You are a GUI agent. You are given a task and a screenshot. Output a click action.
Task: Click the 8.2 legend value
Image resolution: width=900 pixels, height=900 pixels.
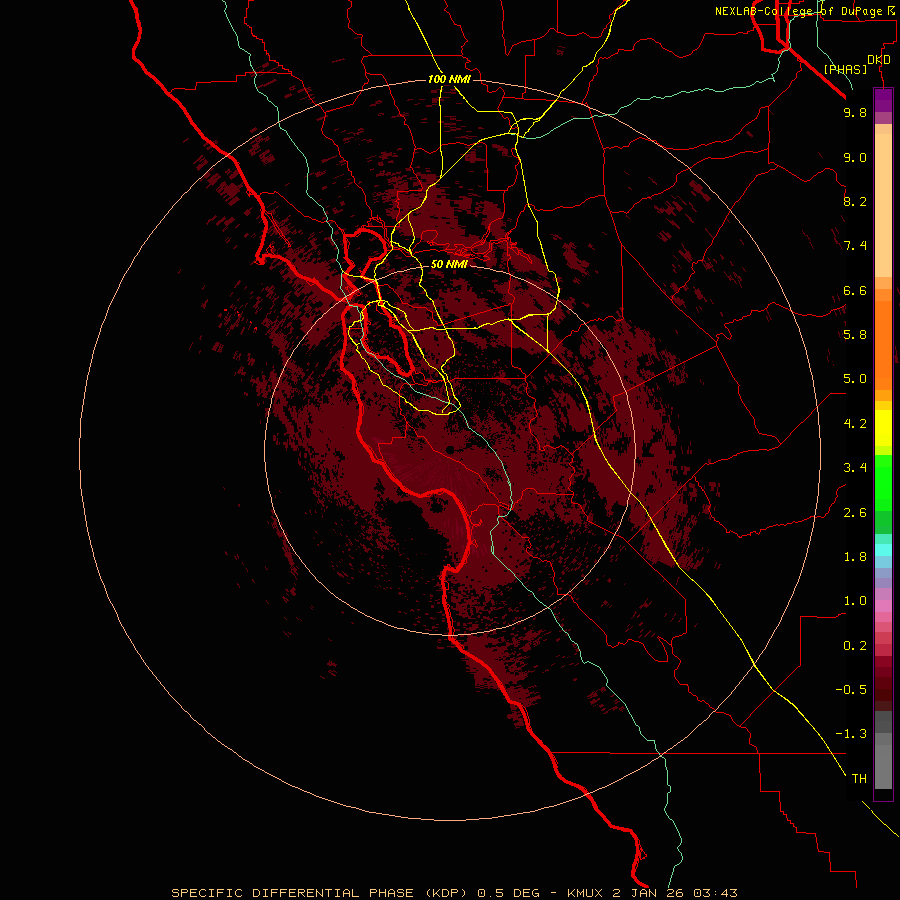855,201
